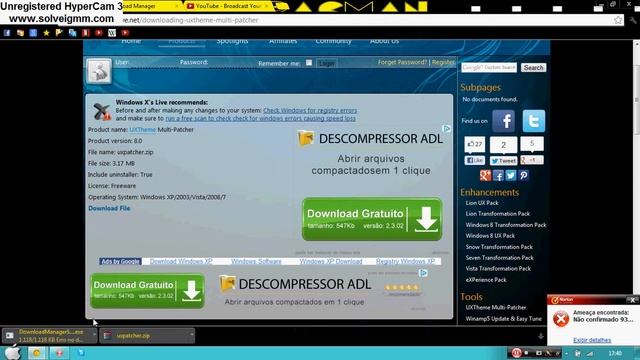This screenshot has width=640, height=360.
Task: Click the HyperCam snapshot camera icon
Action: click(x=538, y=353)
